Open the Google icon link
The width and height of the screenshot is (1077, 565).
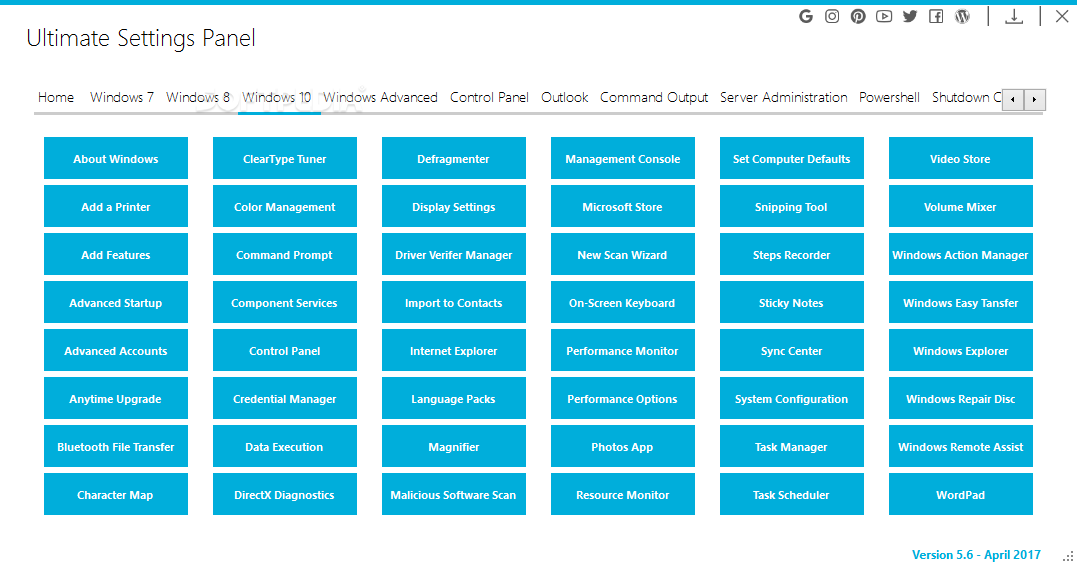[x=806, y=16]
